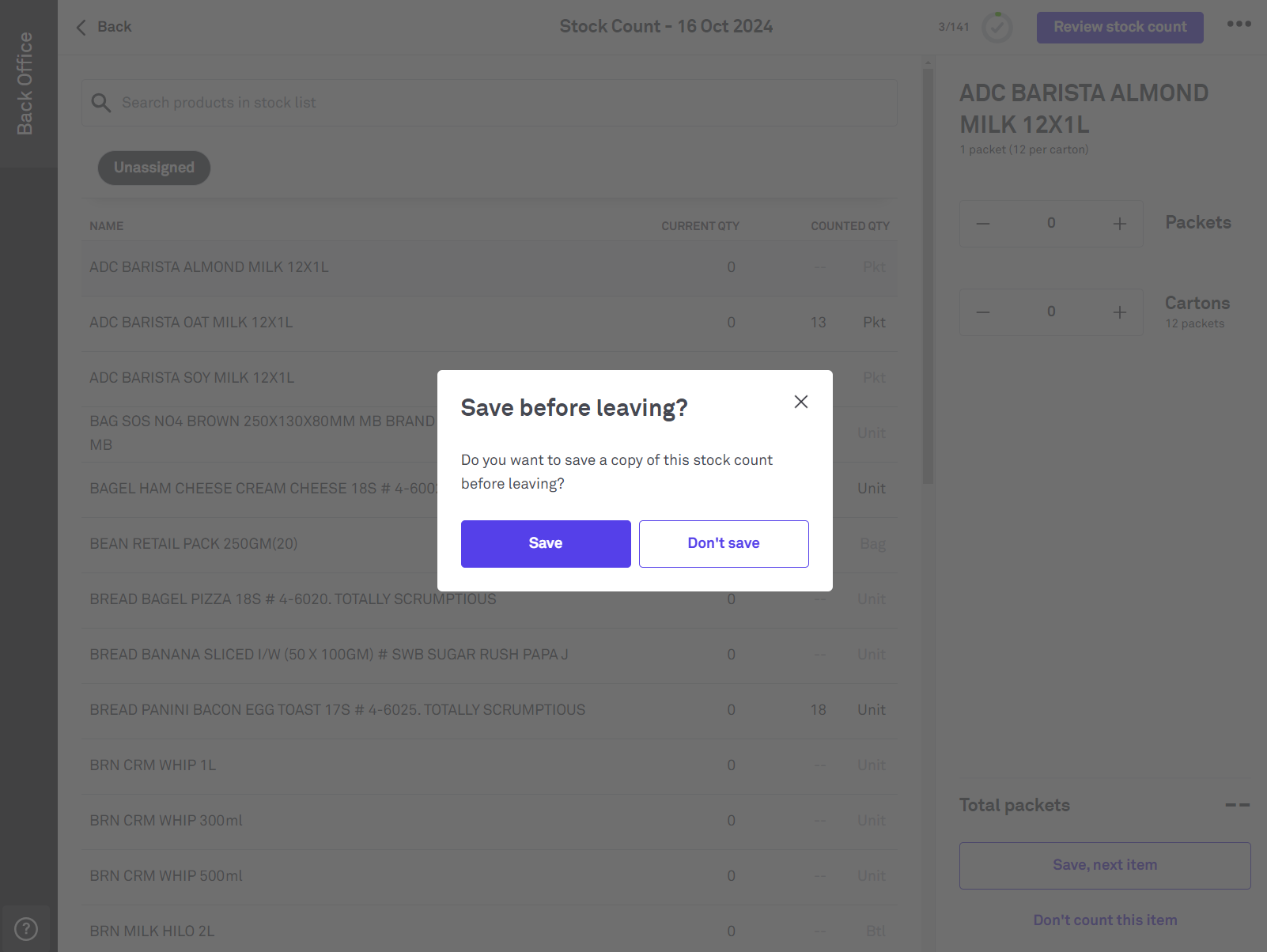Open the help question mark icon
1267x952 pixels.
pyautogui.click(x=26, y=928)
